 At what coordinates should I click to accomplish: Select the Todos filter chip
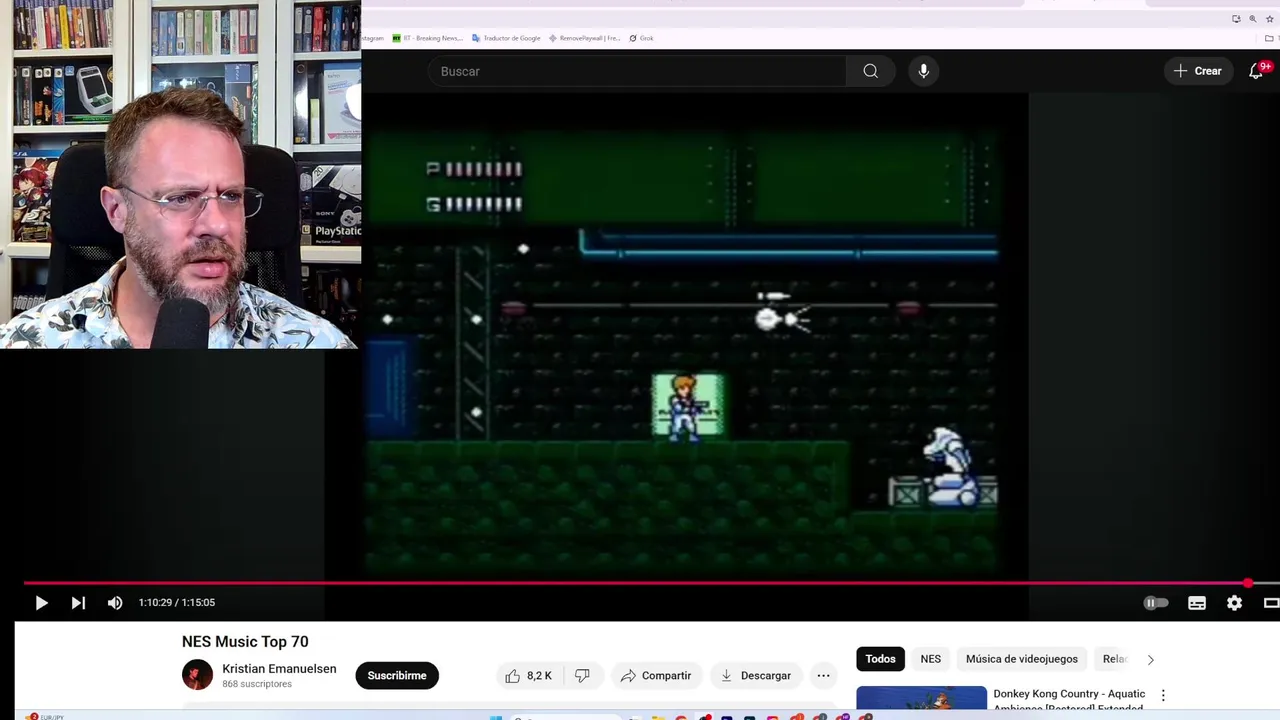pyautogui.click(x=880, y=659)
